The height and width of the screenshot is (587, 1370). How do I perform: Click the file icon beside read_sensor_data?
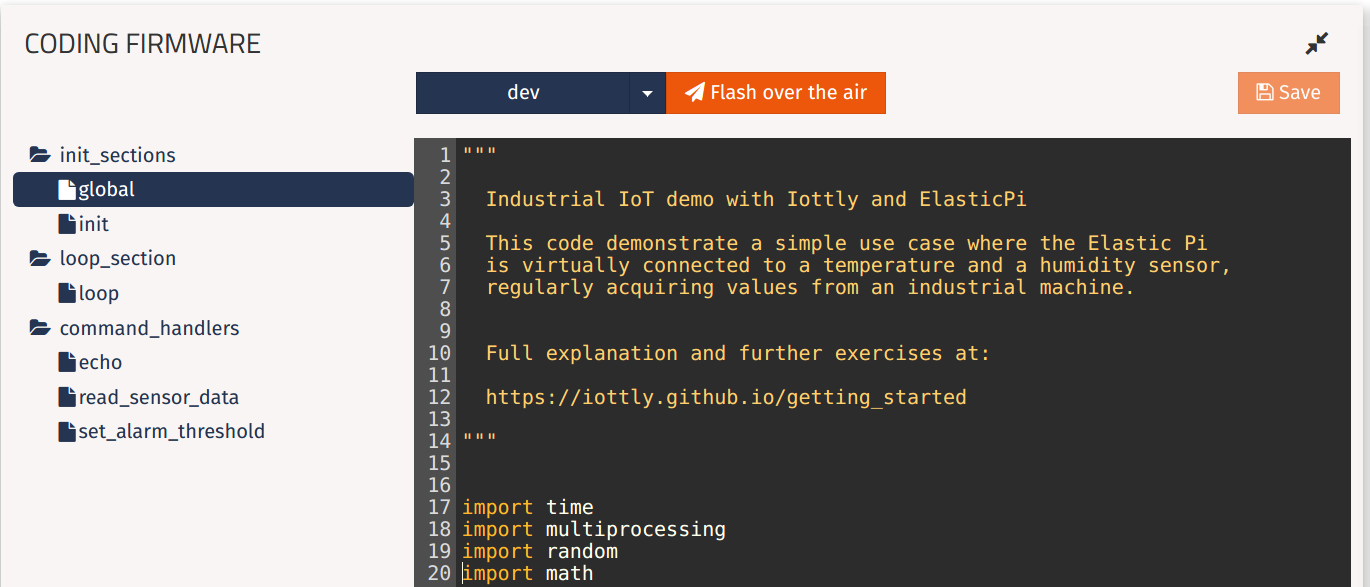66,396
